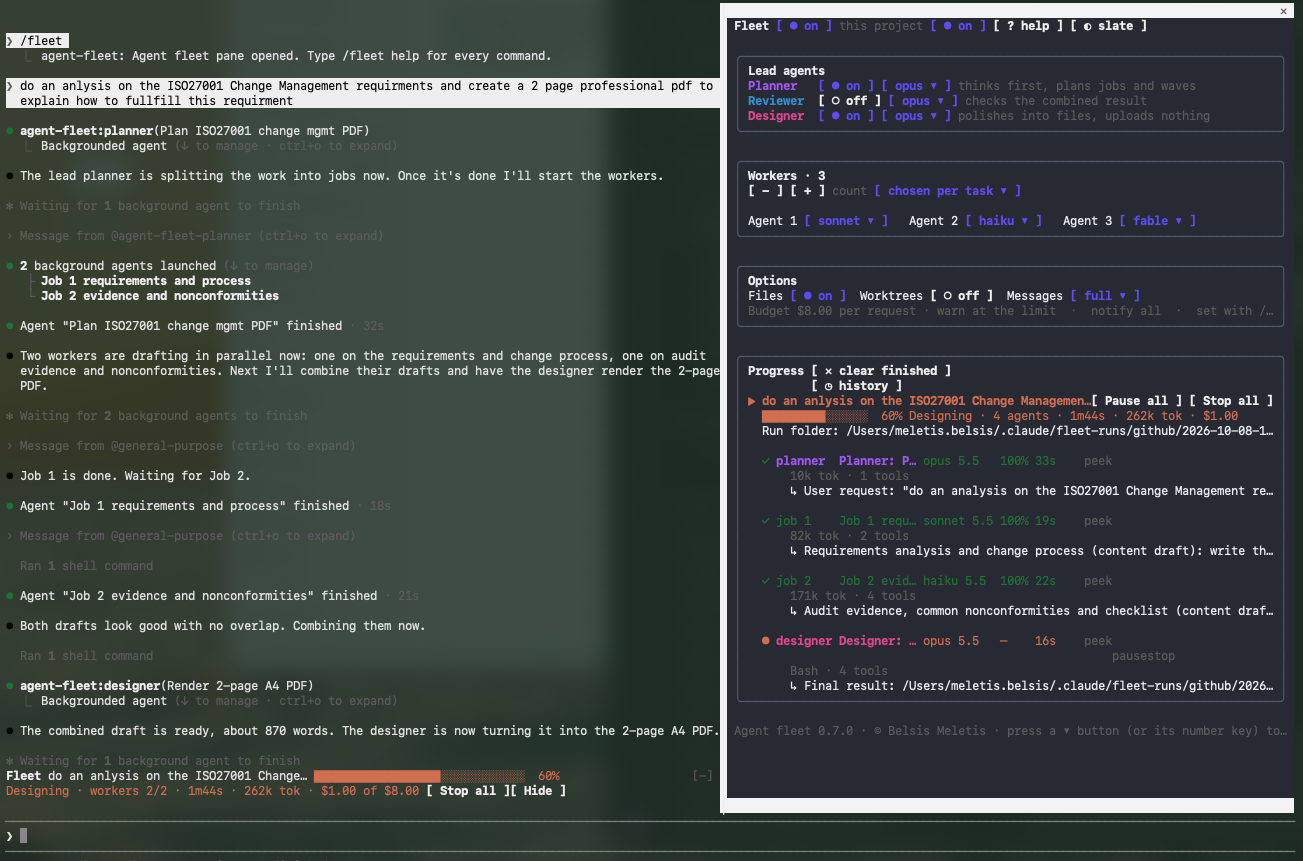Open the Designer model dropdown (opus)
Image resolution: width=1303 pixels, height=861 pixels.
point(916,116)
